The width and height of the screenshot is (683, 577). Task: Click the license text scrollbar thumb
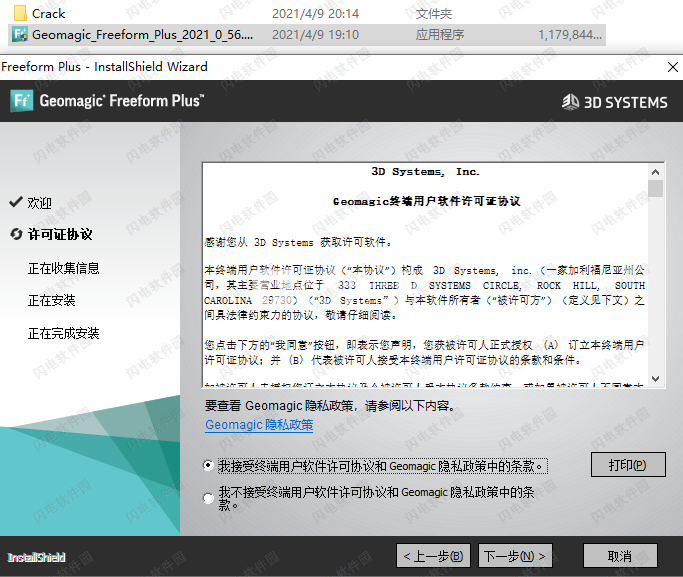[655, 189]
